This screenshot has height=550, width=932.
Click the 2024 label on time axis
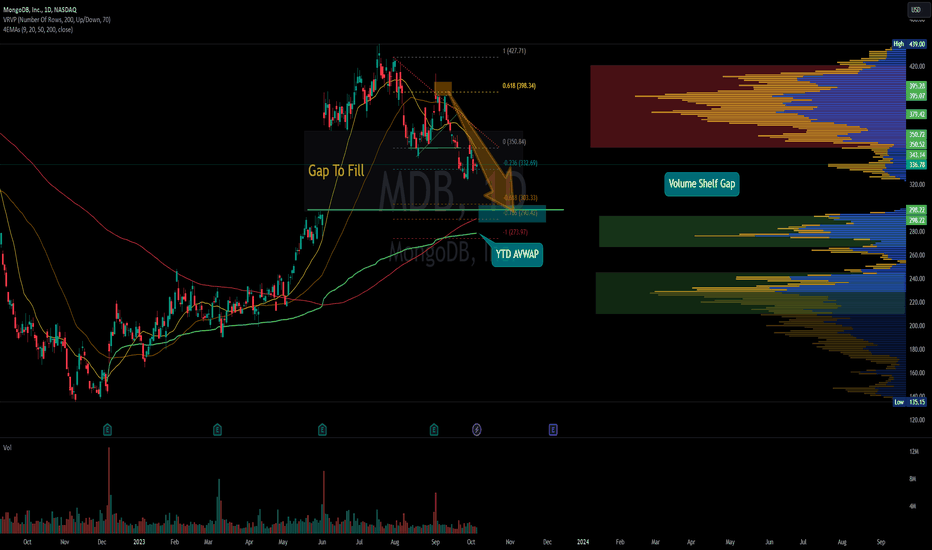point(583,542)
